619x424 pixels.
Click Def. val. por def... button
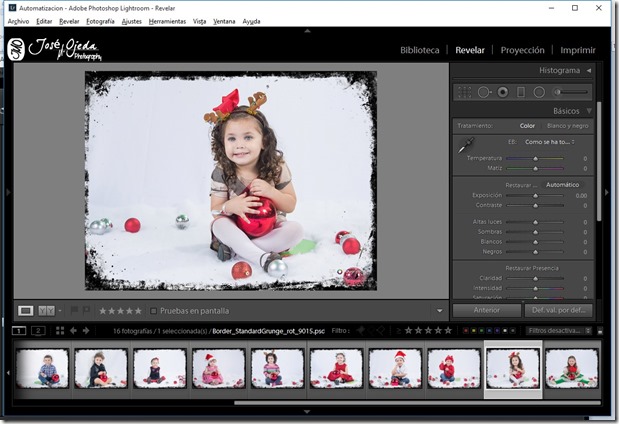point(559,310)
